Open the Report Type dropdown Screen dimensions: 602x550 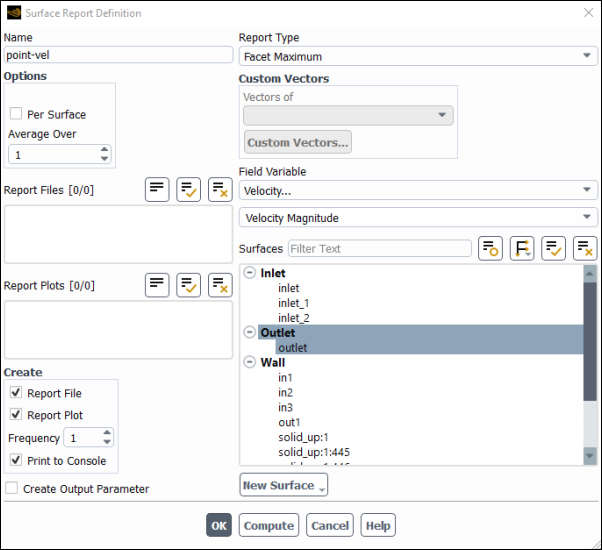[x=417, y=57]
